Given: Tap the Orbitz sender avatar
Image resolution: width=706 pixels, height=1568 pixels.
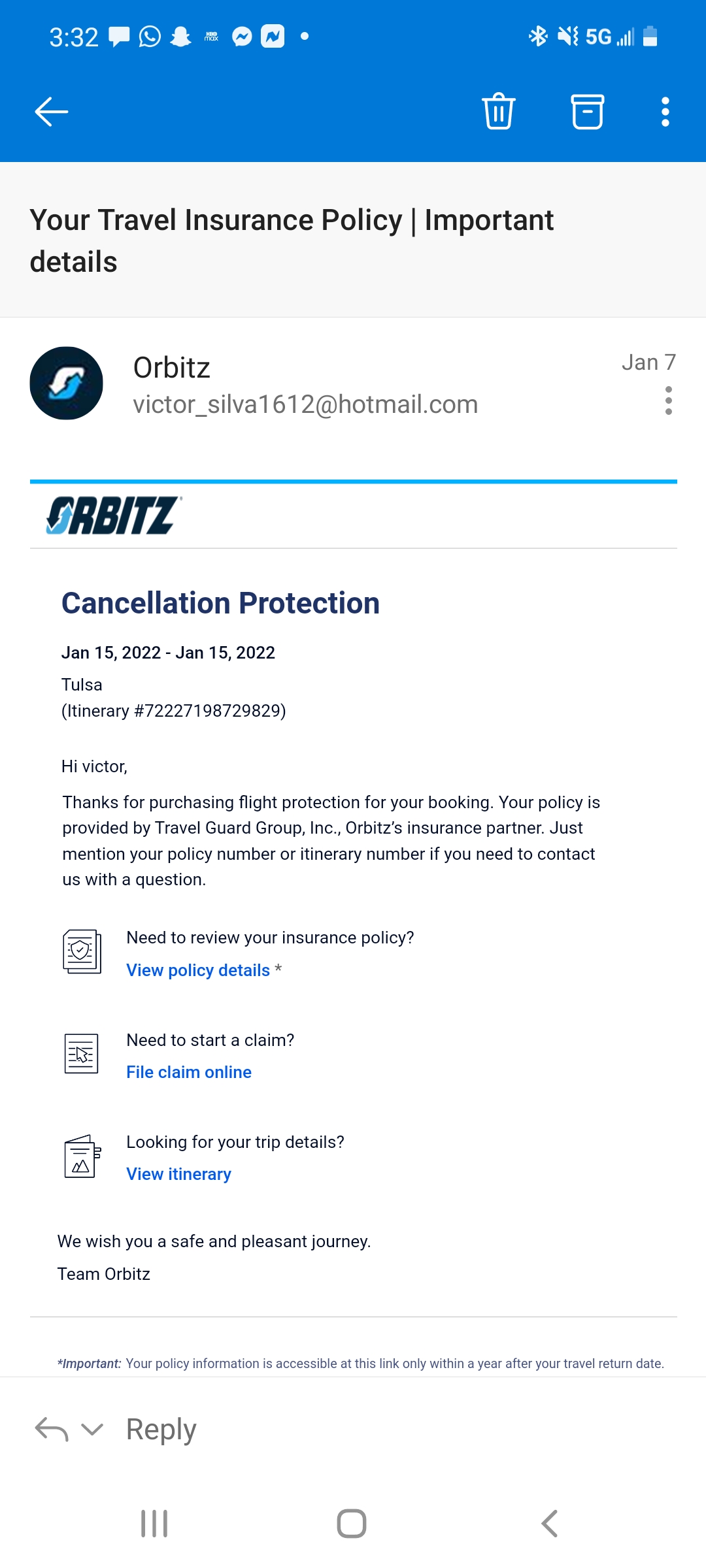Looking at the screenshot, I should (x=66, y=383).
